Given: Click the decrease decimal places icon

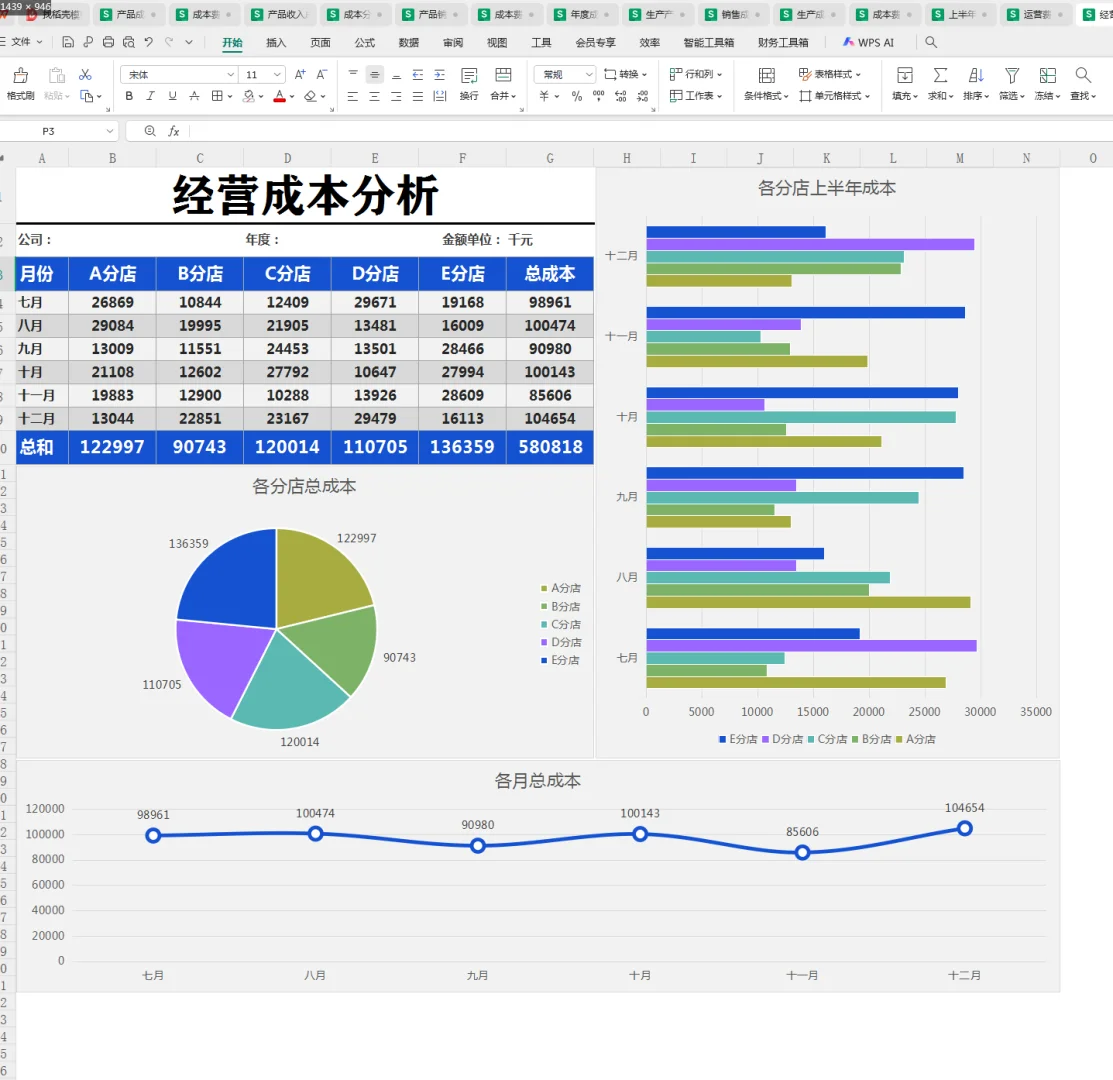Looking at the screenshot, I should 642,96.
